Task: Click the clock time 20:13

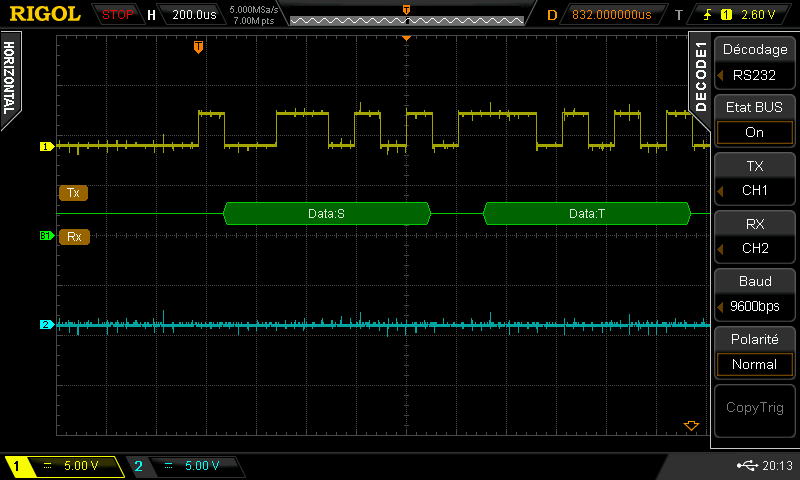Action: [778, 466]
